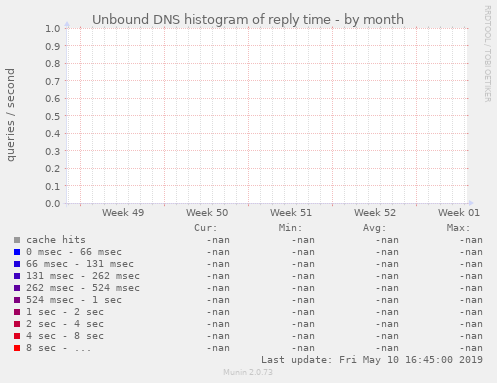Click the Max value for 8 sec - ... row
Image resolution: width=497 pixels, height=383 pixels.
click(471, 348)
